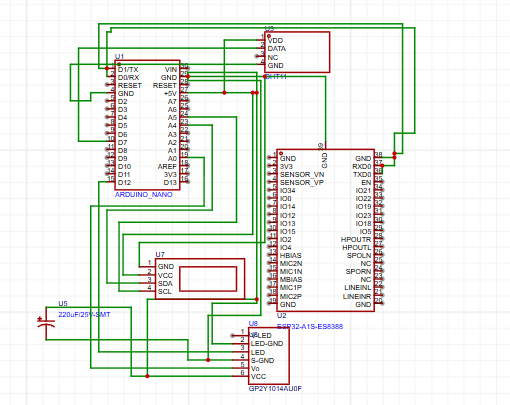Select the SPORN pin label
Viewport: 510px width, 405px height.
point(358,272)
